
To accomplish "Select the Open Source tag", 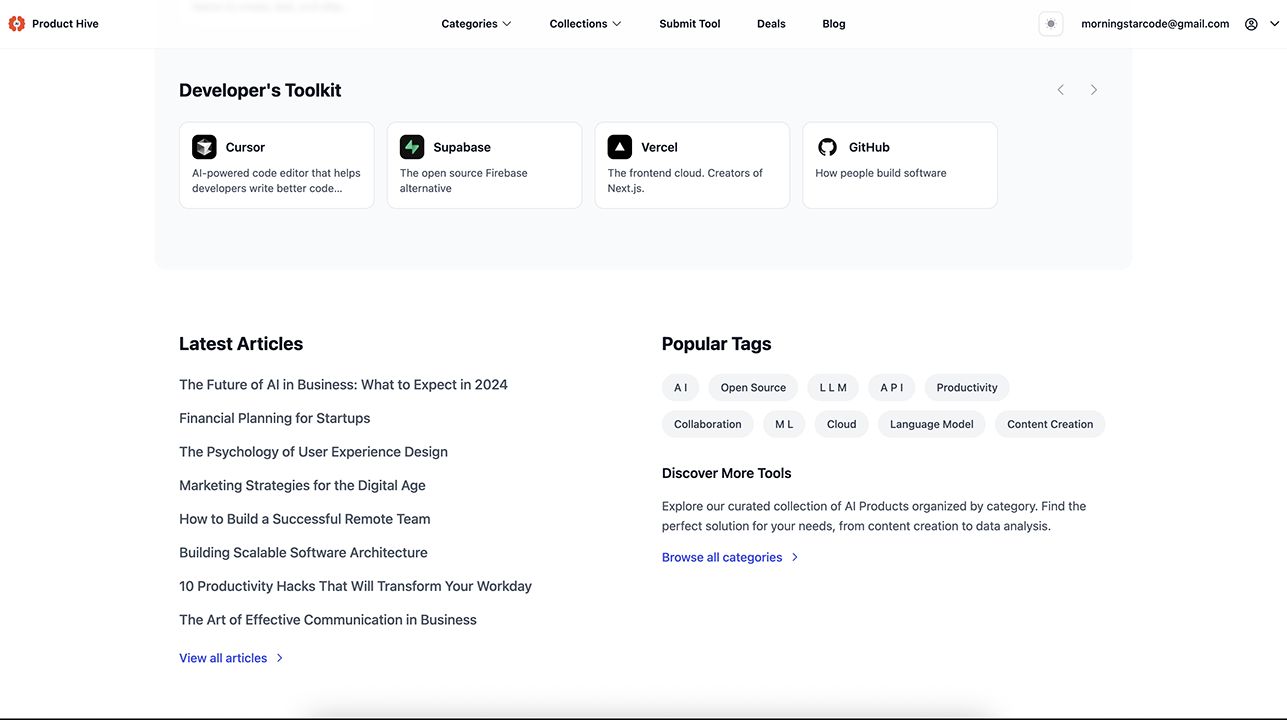I will [753, 388].
